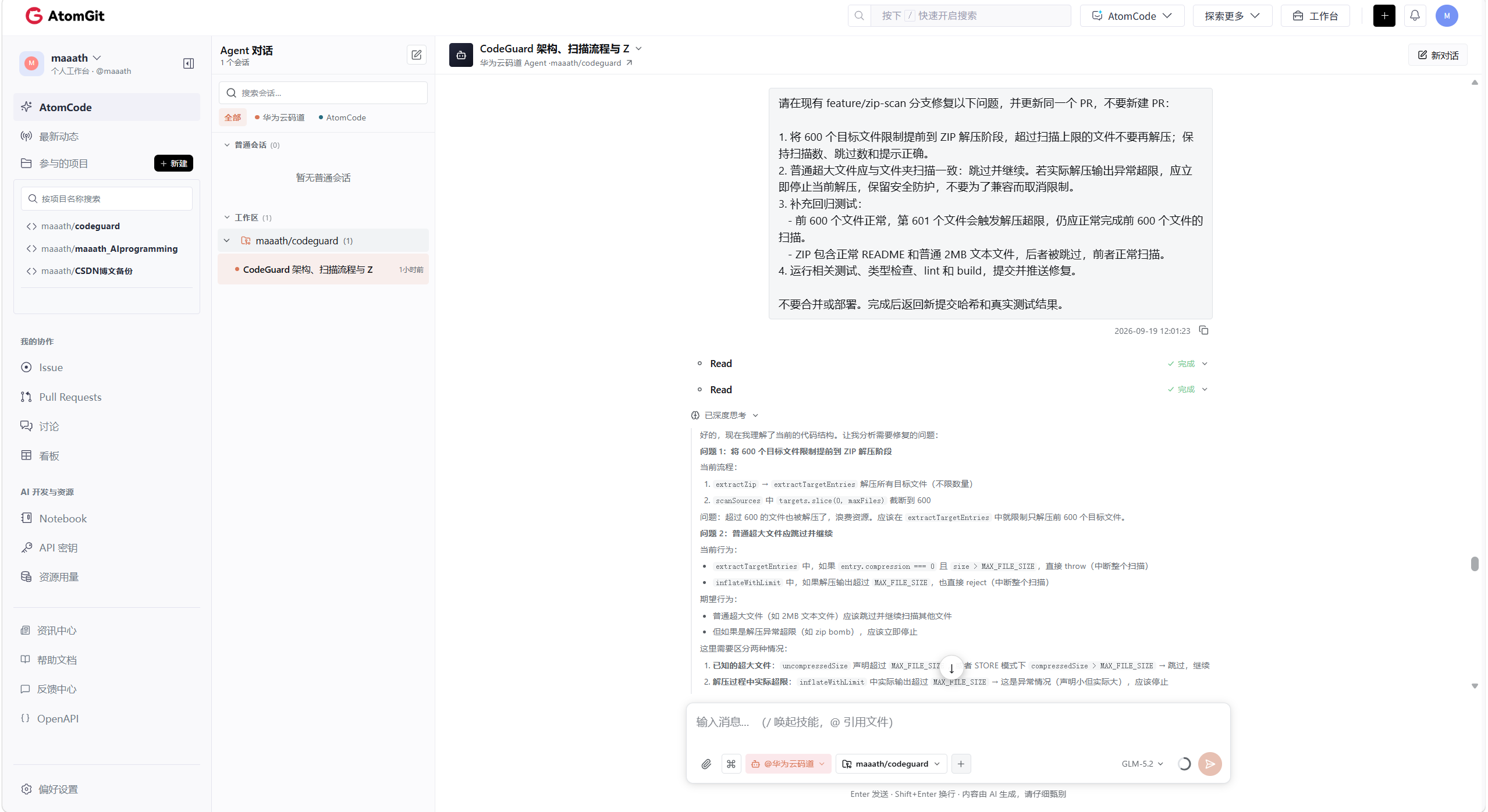Click the message input box
1488x812 pixels.
(x=958, y=723)
